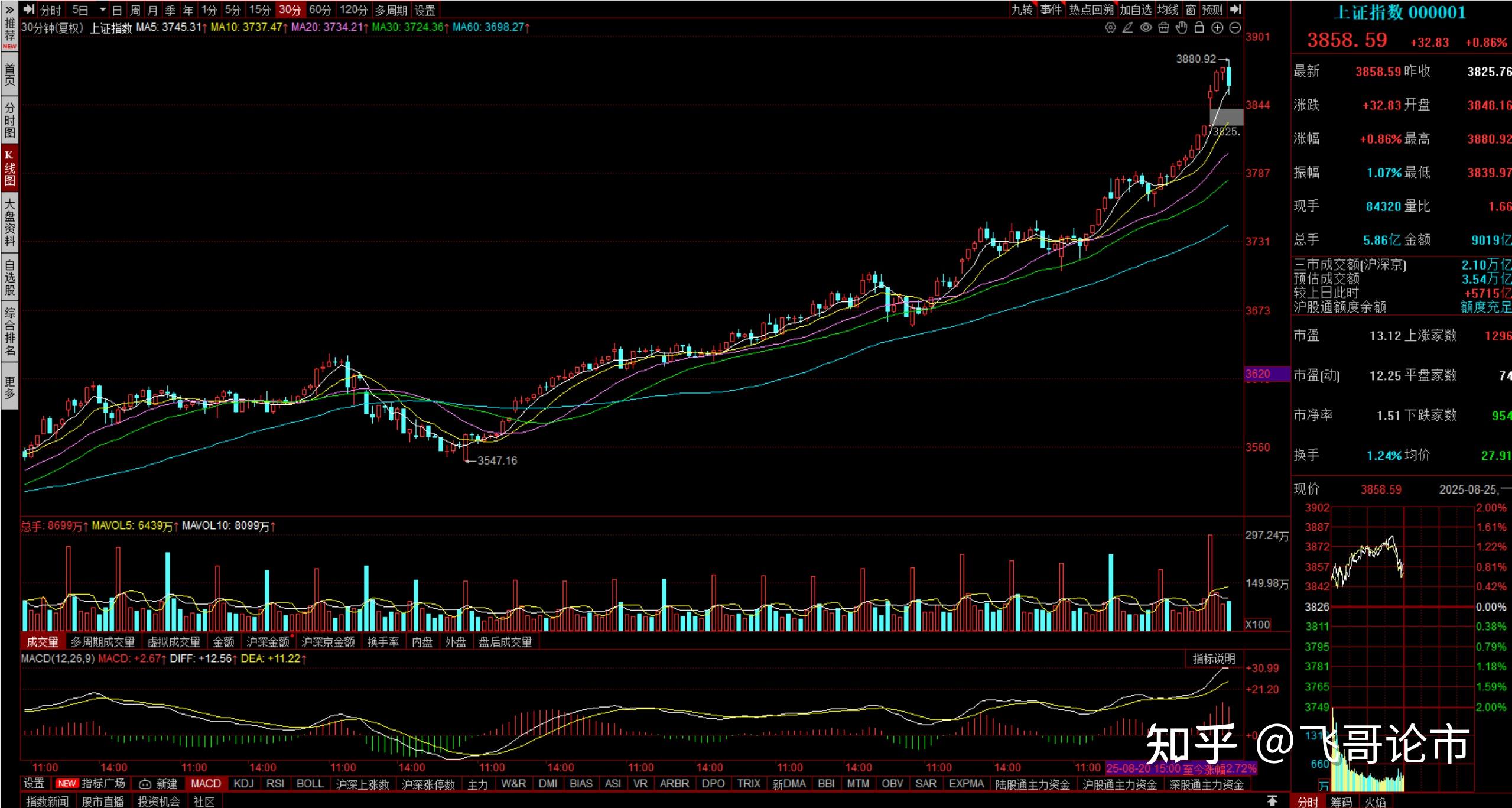Open chart settings gear icon
This screenshot has height=808, width=1512.
coord(1110,28)
